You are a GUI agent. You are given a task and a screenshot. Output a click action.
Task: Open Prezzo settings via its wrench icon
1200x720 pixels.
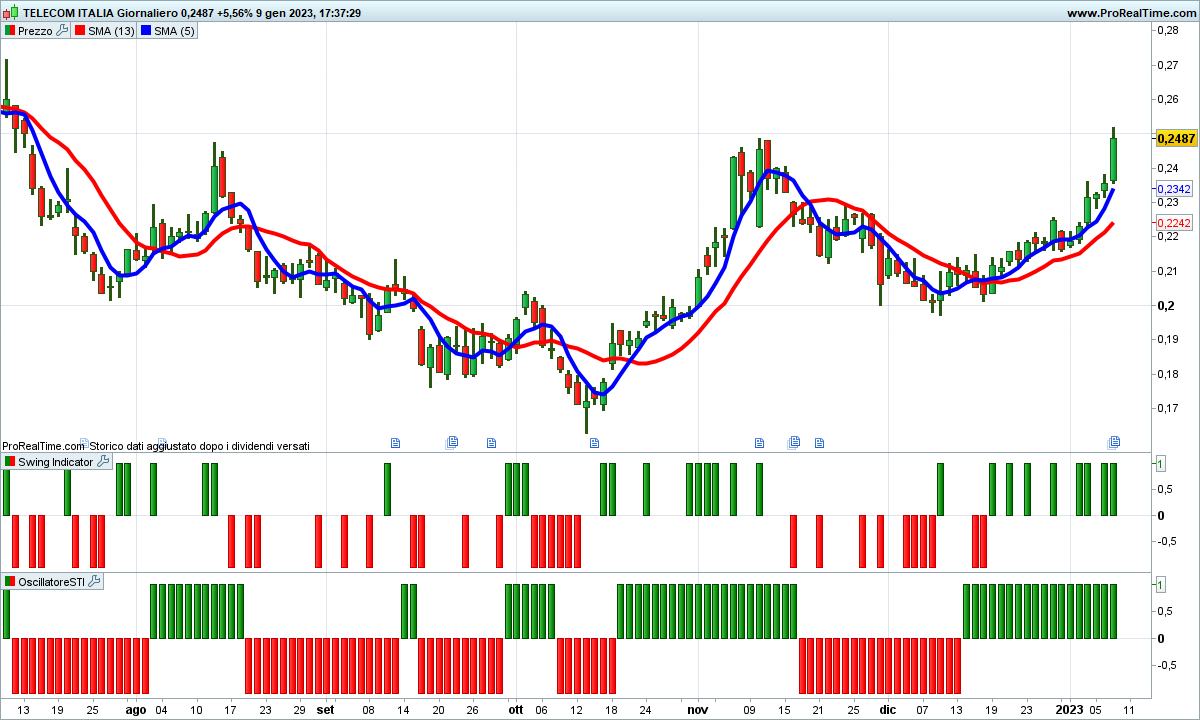[x=62, y=31]
